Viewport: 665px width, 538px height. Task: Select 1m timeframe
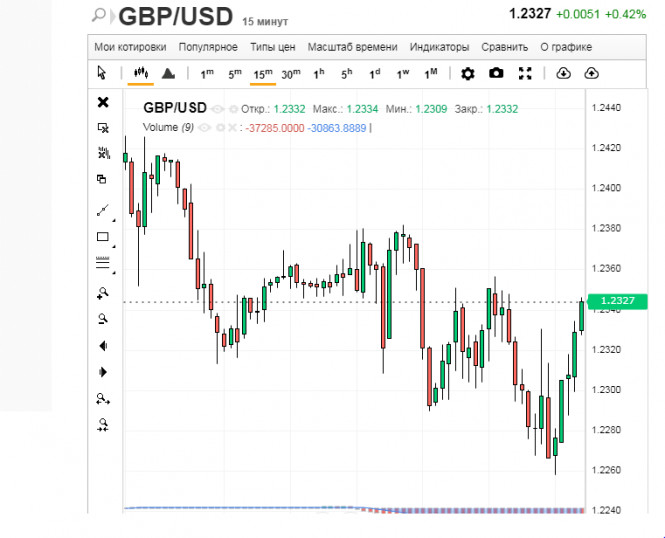[207, 74]
